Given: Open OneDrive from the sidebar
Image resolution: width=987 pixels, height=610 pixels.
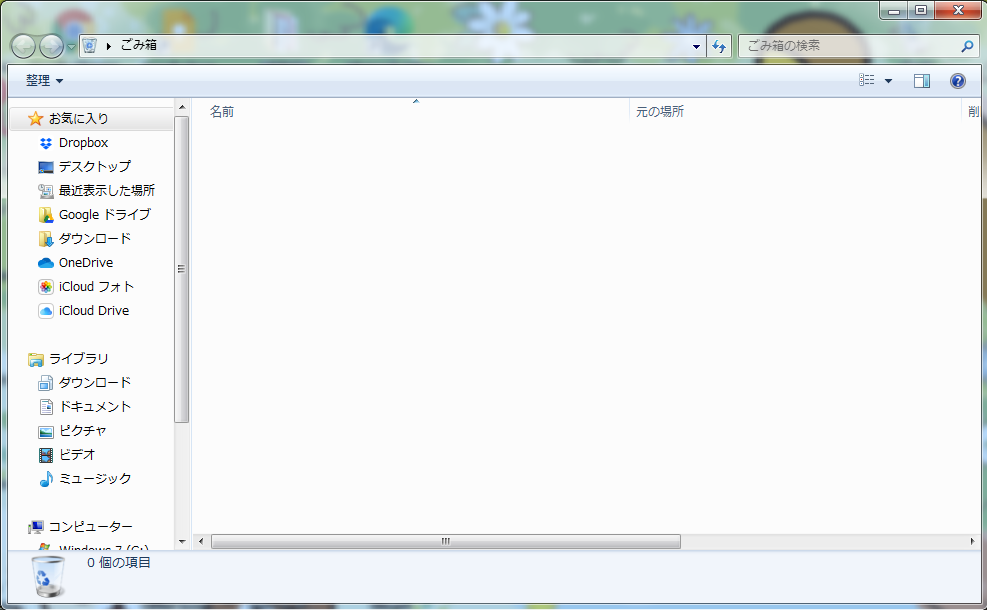Looking at the screenshot, I should [83, 262].
